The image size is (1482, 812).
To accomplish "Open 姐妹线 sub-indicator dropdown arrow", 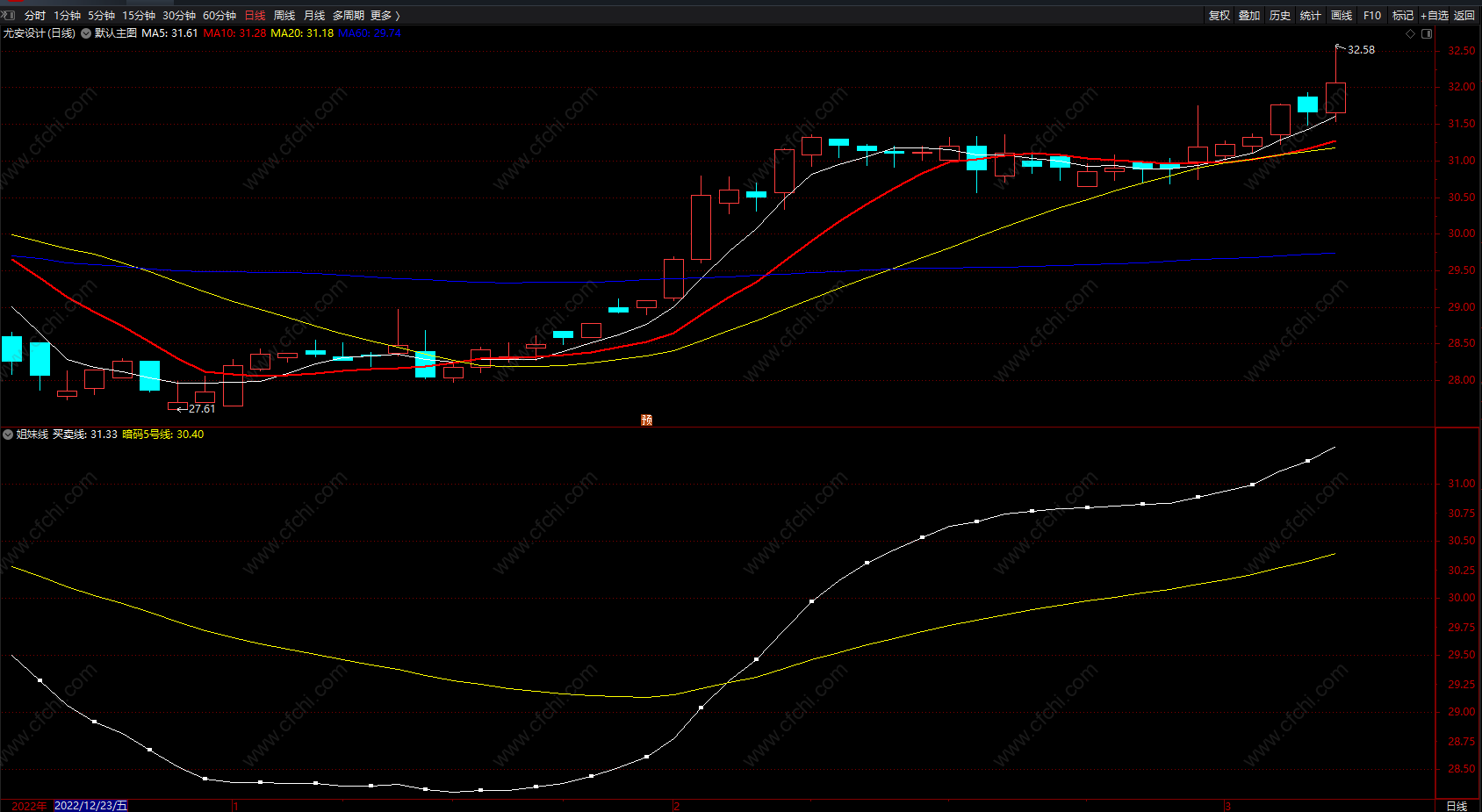I will [8, 435].
